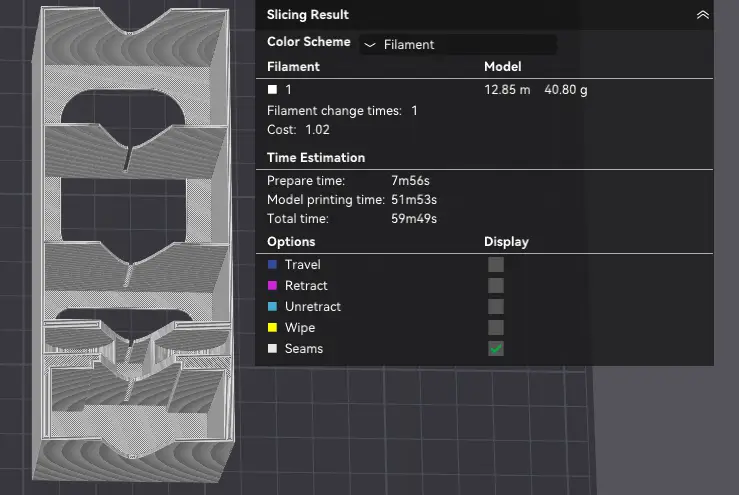Viewport: 739px width, 495px height.
Task: Open the Color Scheme Filament dropdown
Action: (x=458, y=44)
